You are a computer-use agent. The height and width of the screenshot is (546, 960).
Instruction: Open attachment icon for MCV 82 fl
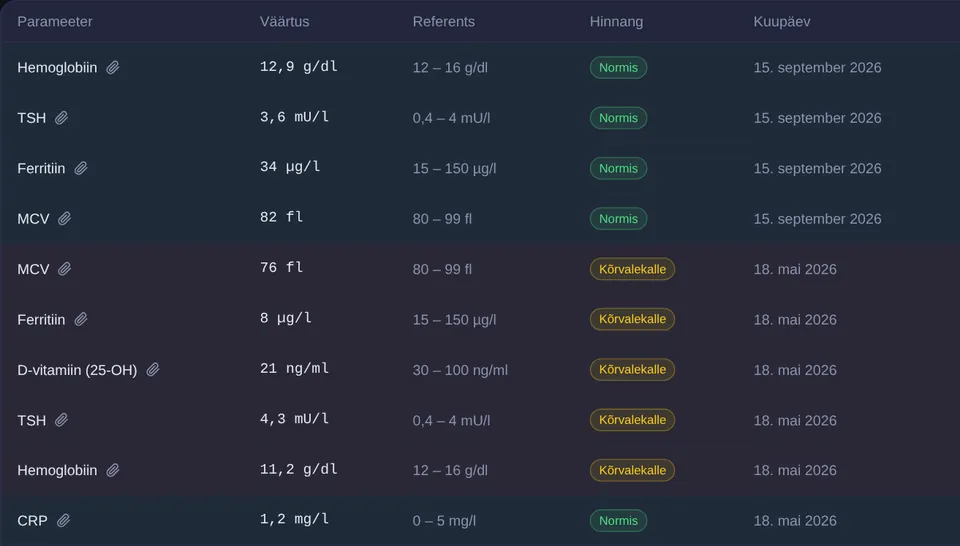coord(64,219)
